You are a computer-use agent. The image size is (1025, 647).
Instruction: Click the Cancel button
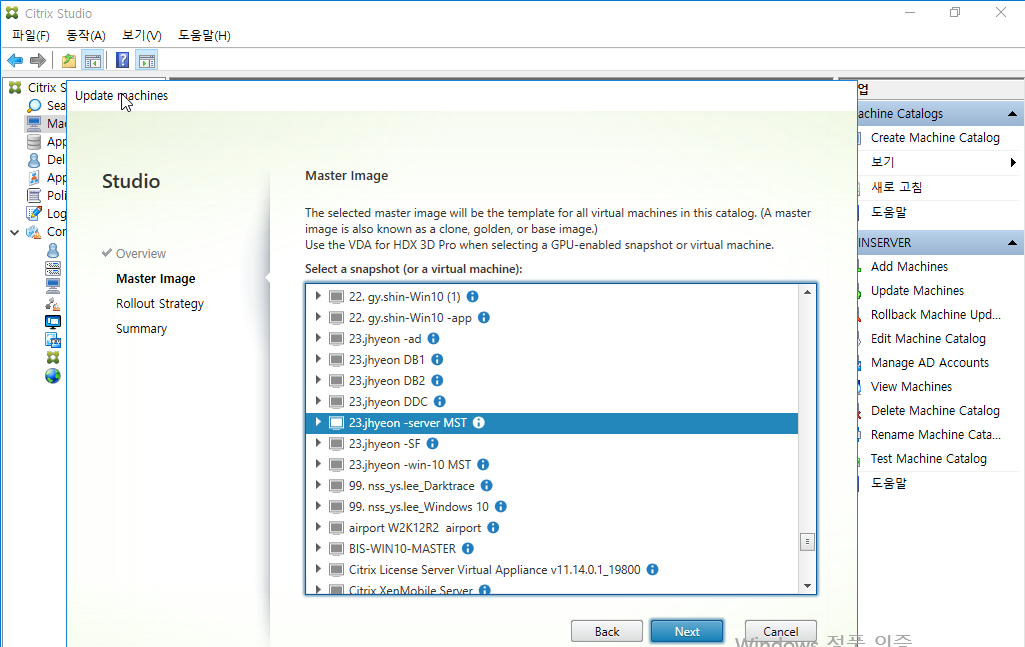[781, 631]
